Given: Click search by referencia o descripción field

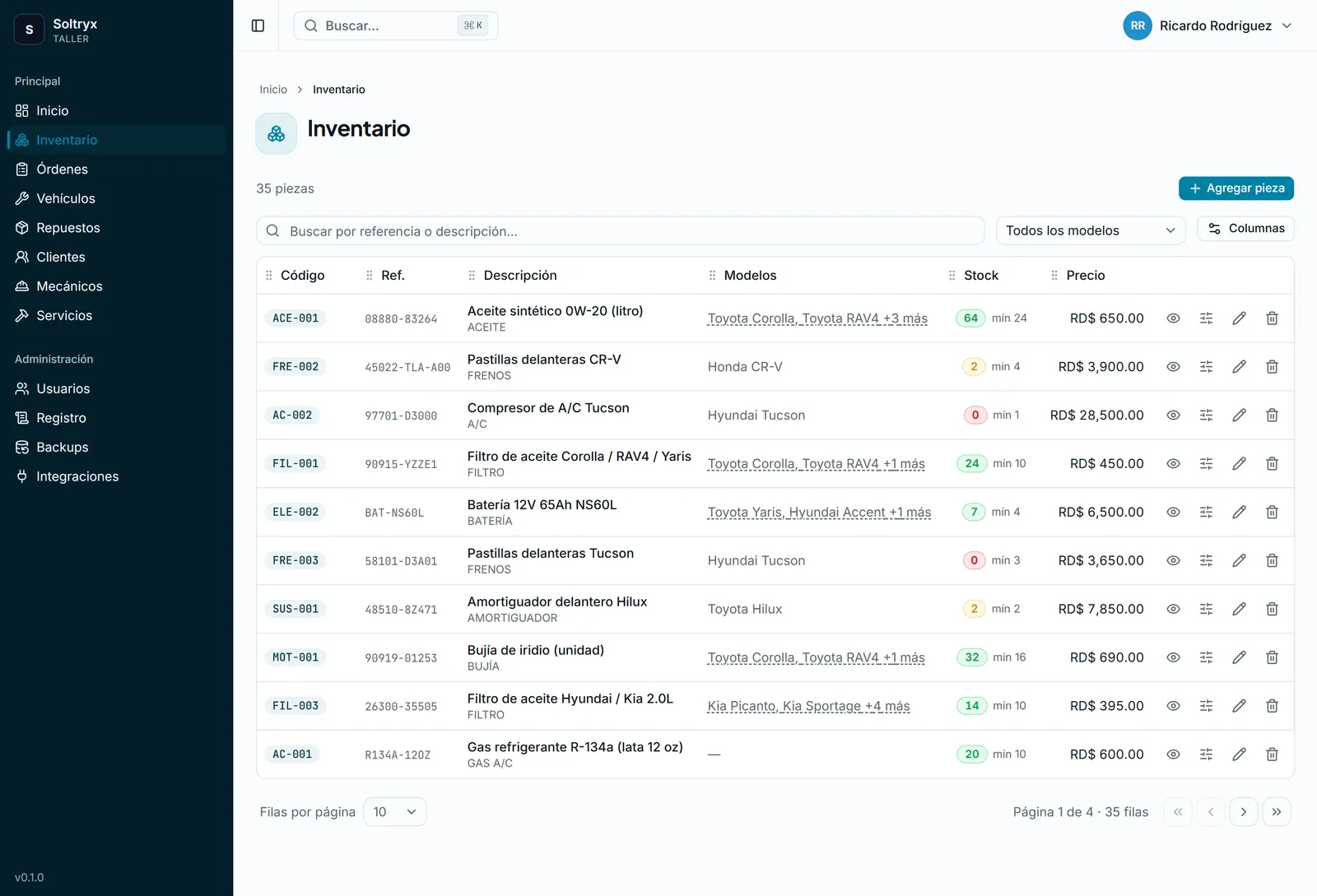Looking at the screenshot, I should tap(621, 231).
